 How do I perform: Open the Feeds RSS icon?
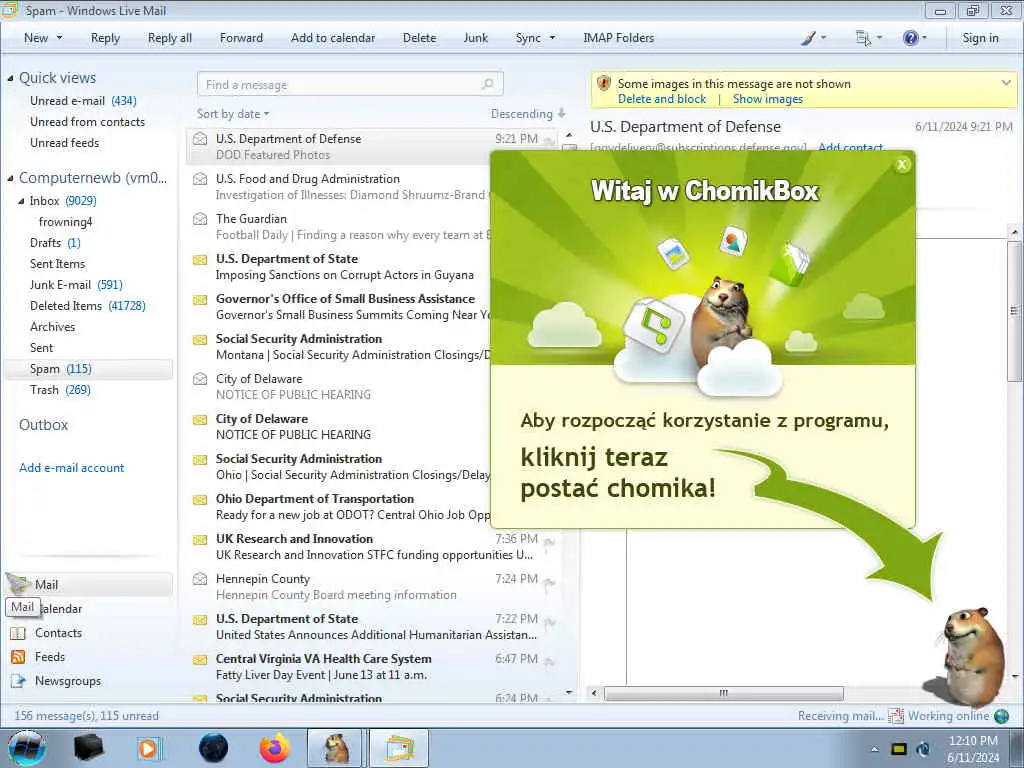(x=18, y=657)
